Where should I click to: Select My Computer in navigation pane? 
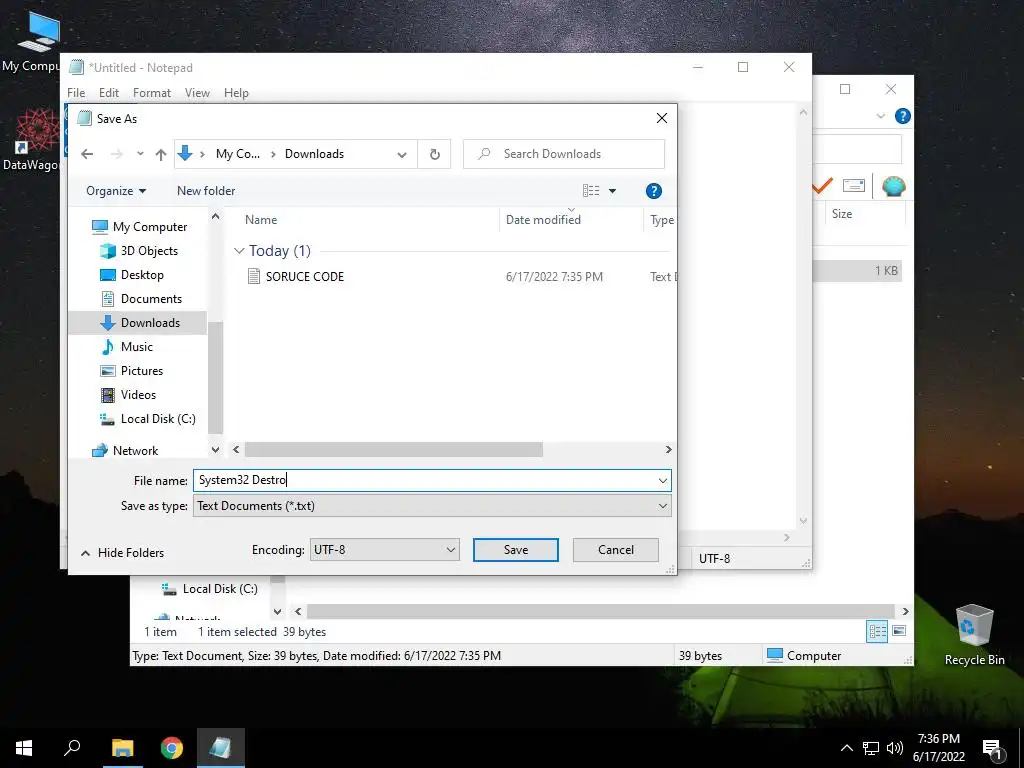(x=150, y=227)
